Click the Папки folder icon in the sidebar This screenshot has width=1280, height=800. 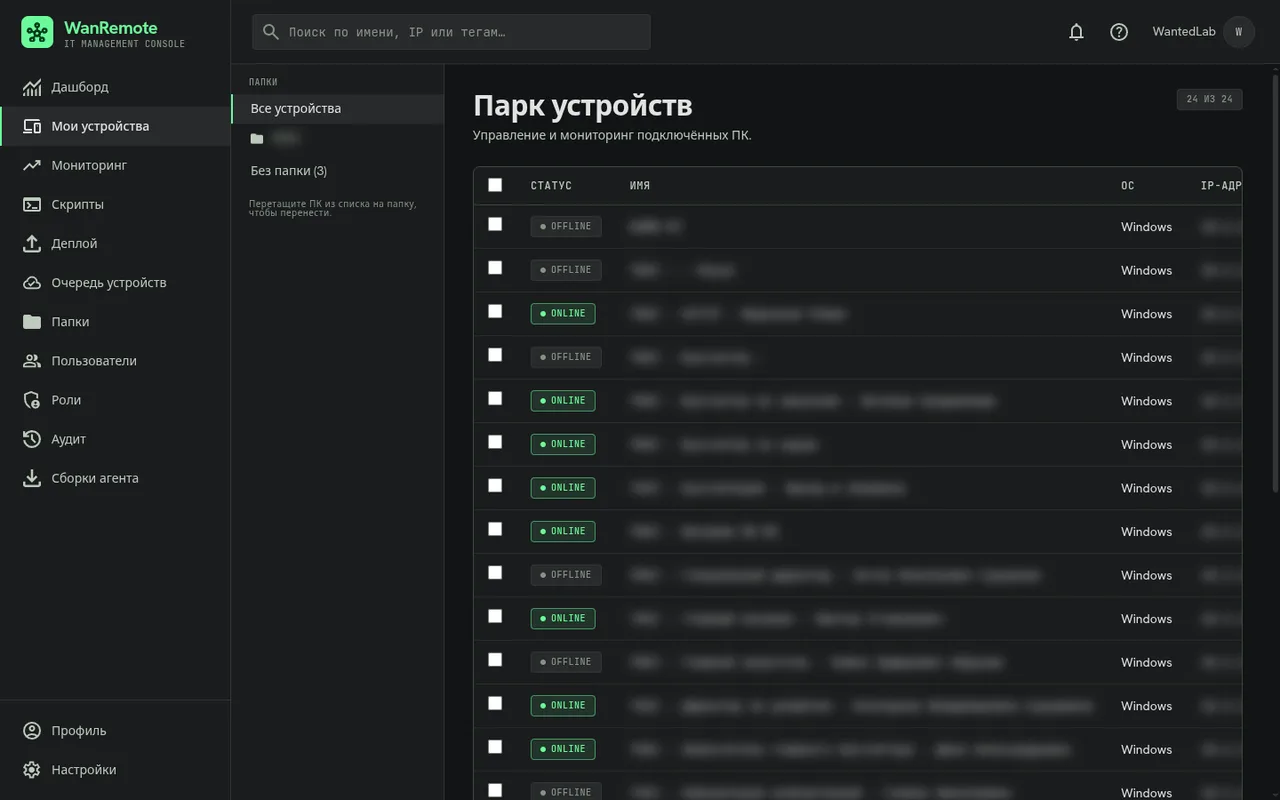pyautogui.click(x=32, y=321)
